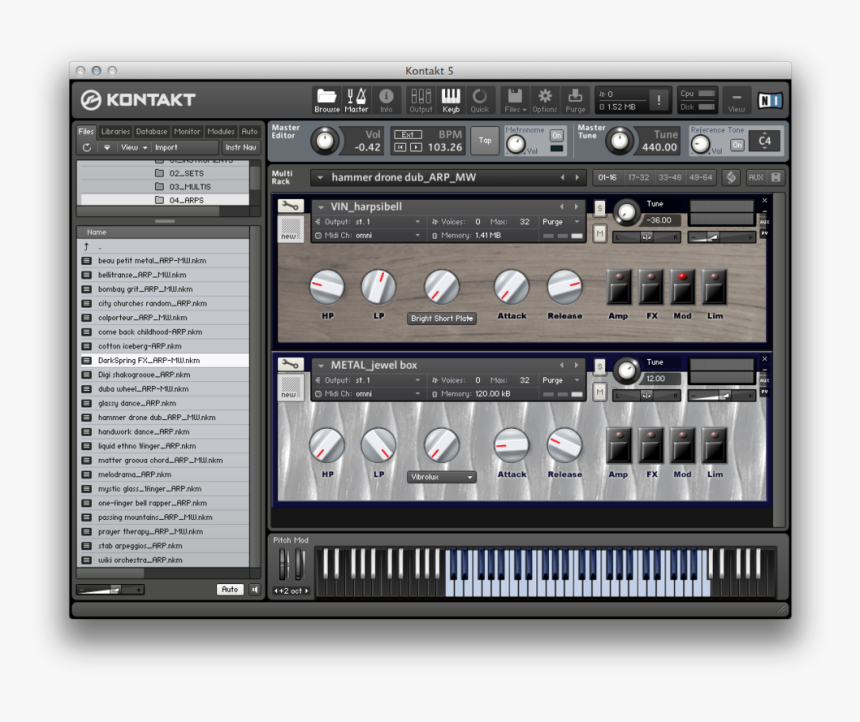Toggle the AUX button
860x722 pixels.
[756, 177]
